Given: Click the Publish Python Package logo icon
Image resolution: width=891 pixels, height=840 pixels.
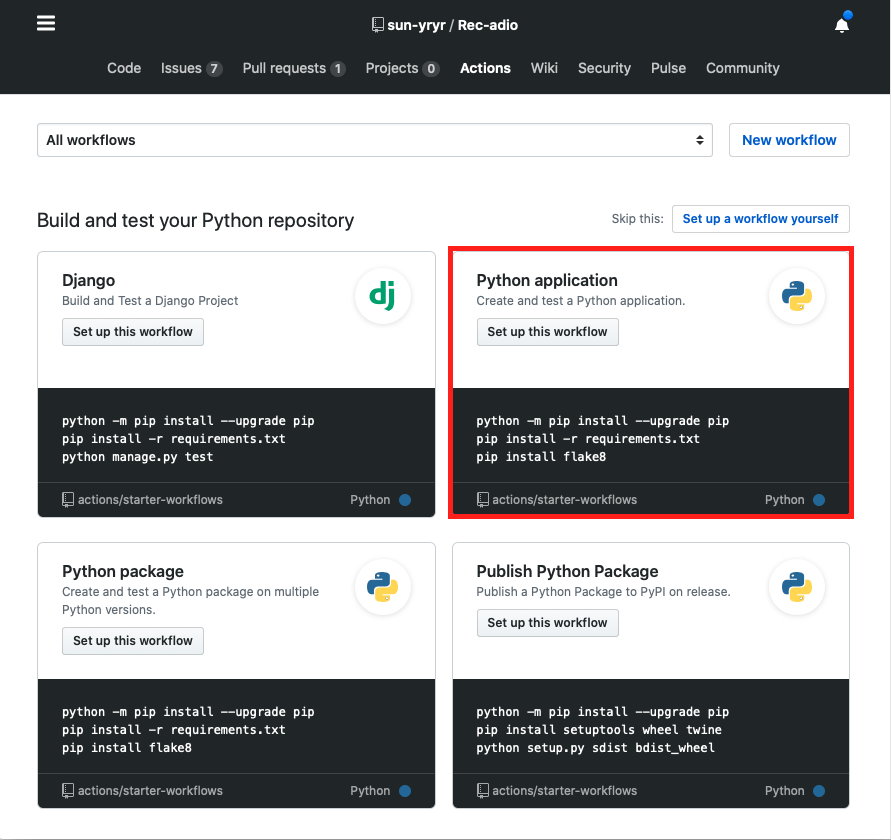Looking at the screenshot, I should (x=797, y=587).
